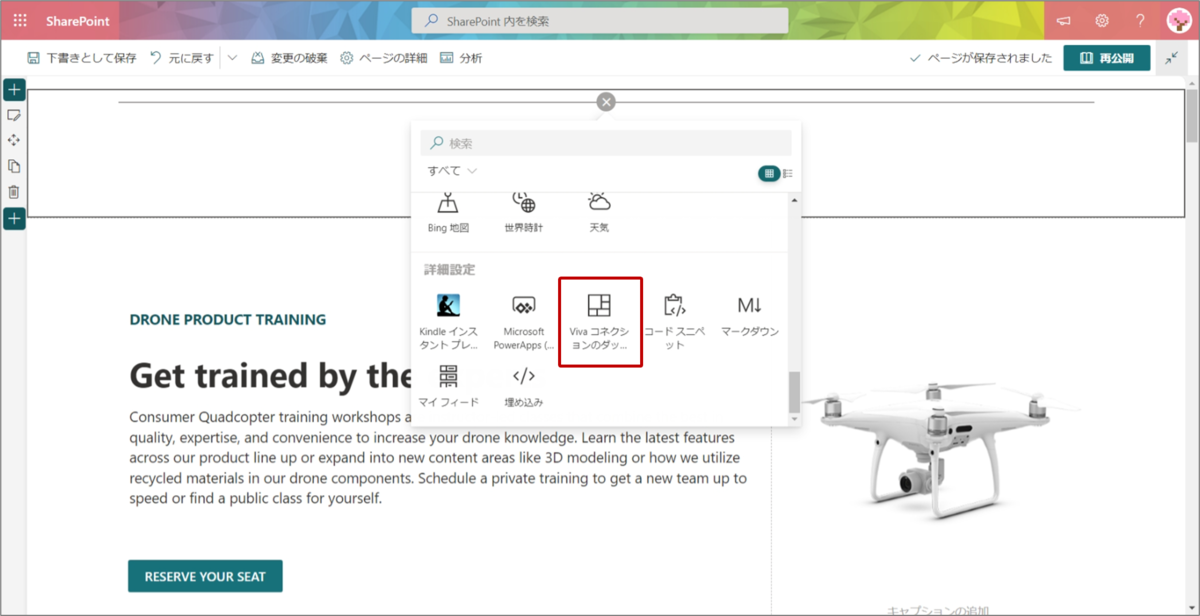Viewport: 1200px width, 616px height.
Task: Click 下書きとして保存 save draft
Action: pos(82,58)
